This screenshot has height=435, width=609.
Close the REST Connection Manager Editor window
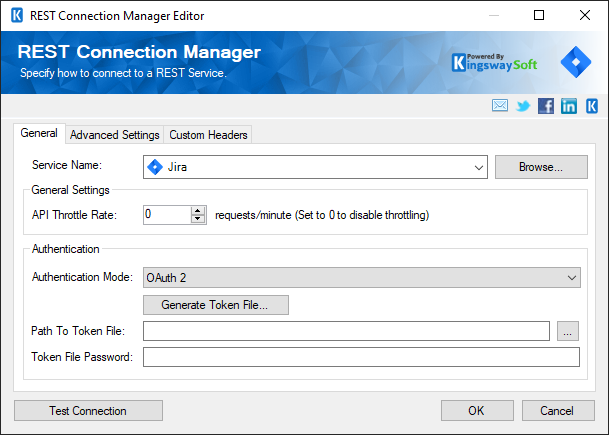(x=585, y=15)
